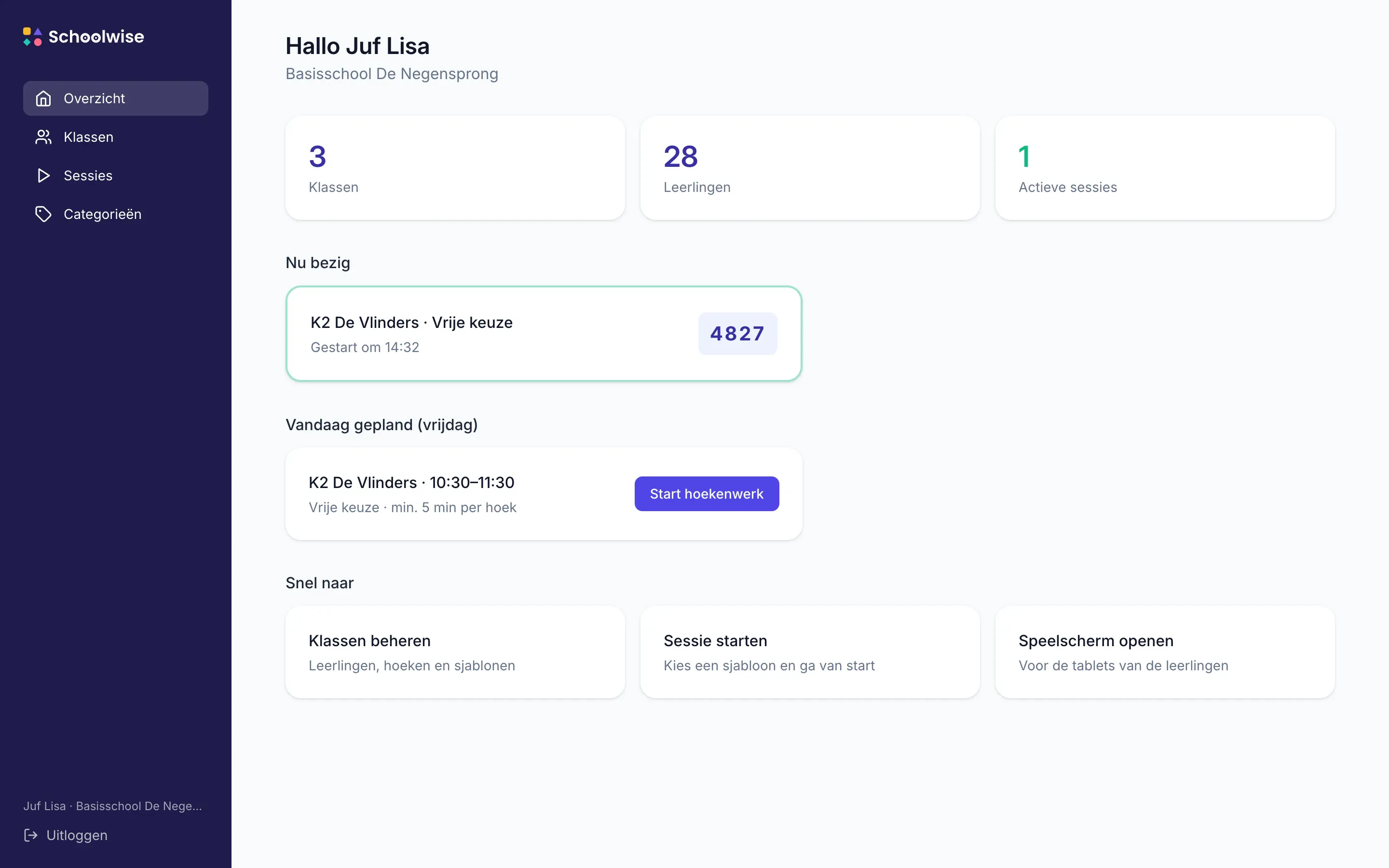Click the 28 Leerlingen stat card
This screenshot has height=868, width=1389.
(x=810, y=168)
